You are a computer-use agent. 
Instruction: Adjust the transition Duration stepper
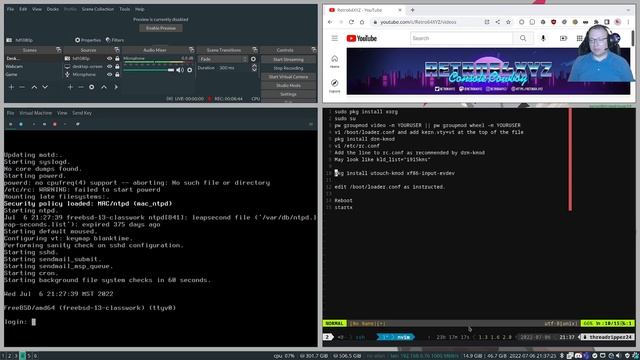[x=254, y=68]
